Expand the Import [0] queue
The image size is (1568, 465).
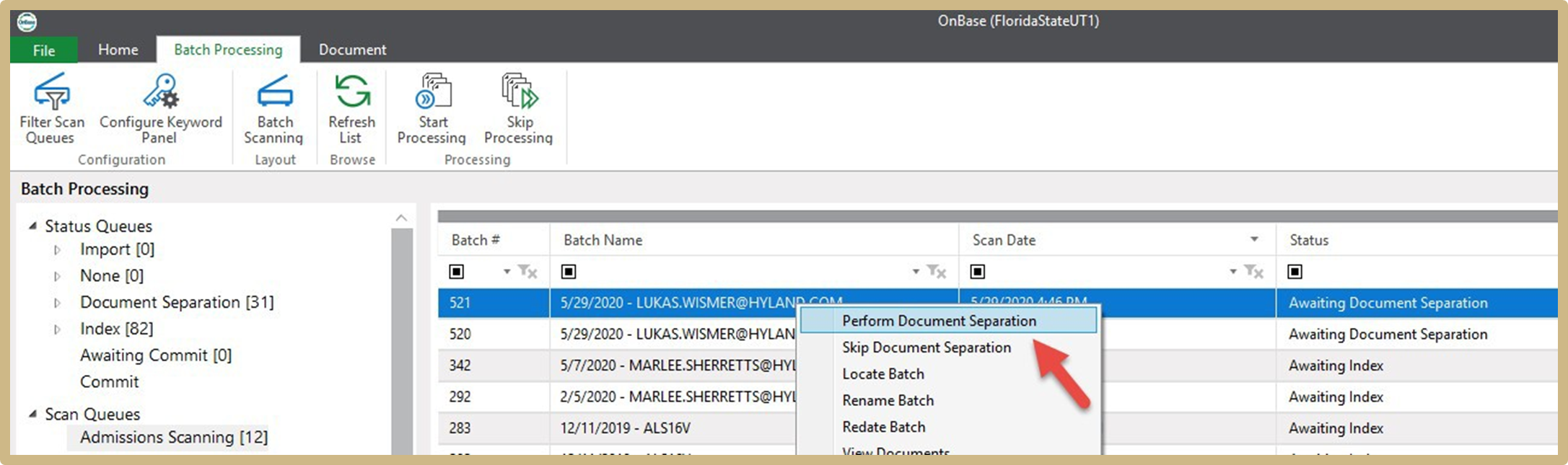click(57, 250)
